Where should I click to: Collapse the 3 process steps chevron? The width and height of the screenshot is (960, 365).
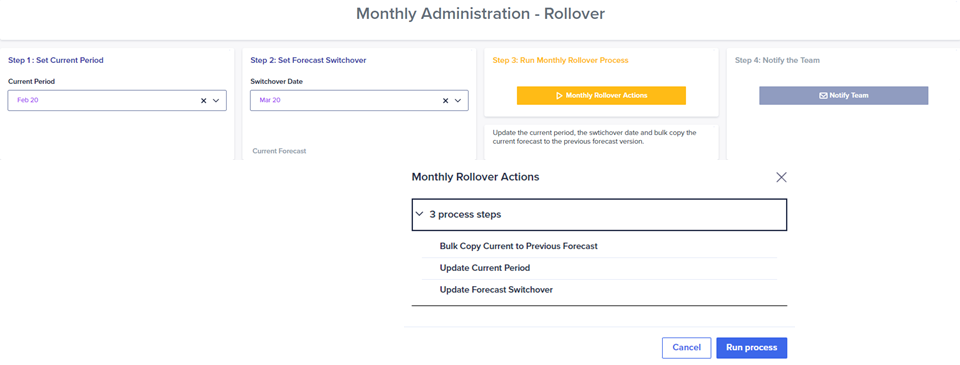(419, 214)
